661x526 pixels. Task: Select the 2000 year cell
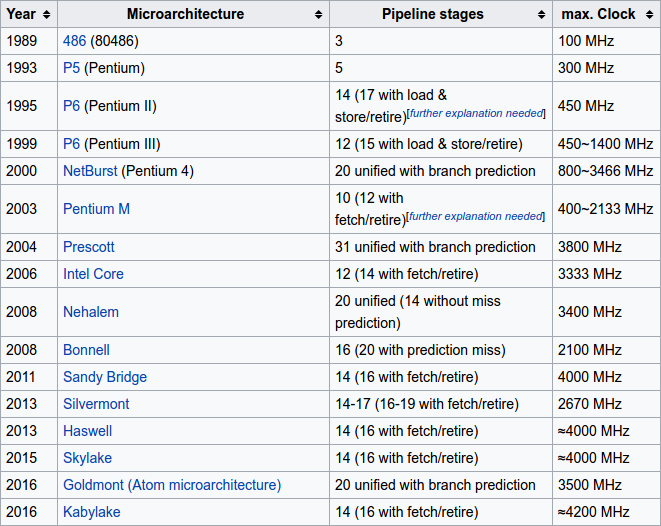click(x=29, y=171)
